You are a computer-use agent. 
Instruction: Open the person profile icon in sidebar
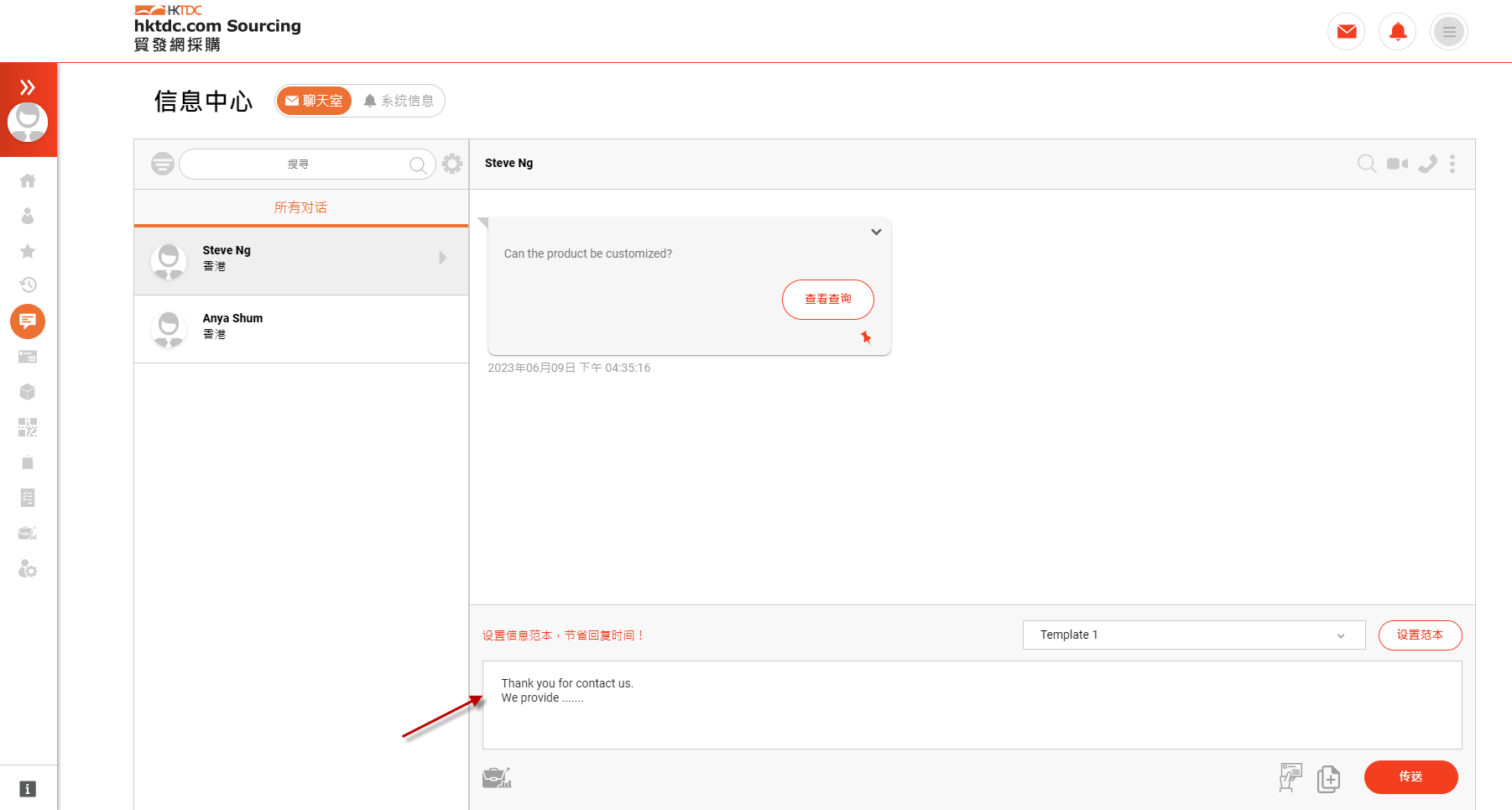pos(28,216)
